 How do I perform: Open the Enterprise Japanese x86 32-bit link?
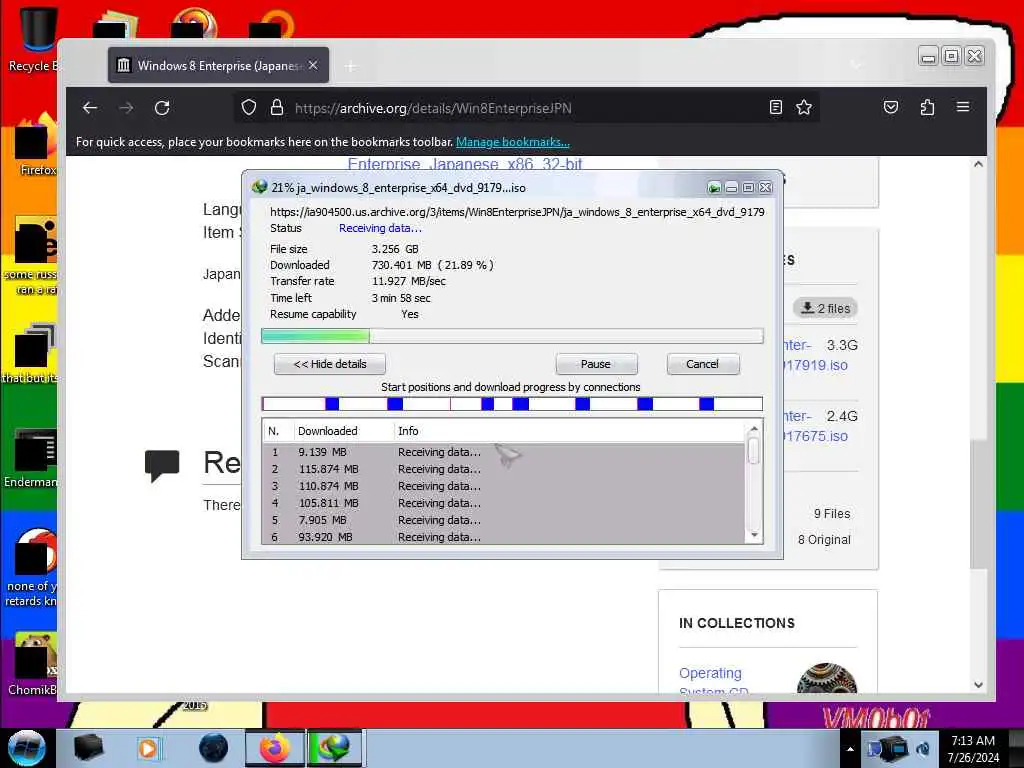tap(465, 164)
